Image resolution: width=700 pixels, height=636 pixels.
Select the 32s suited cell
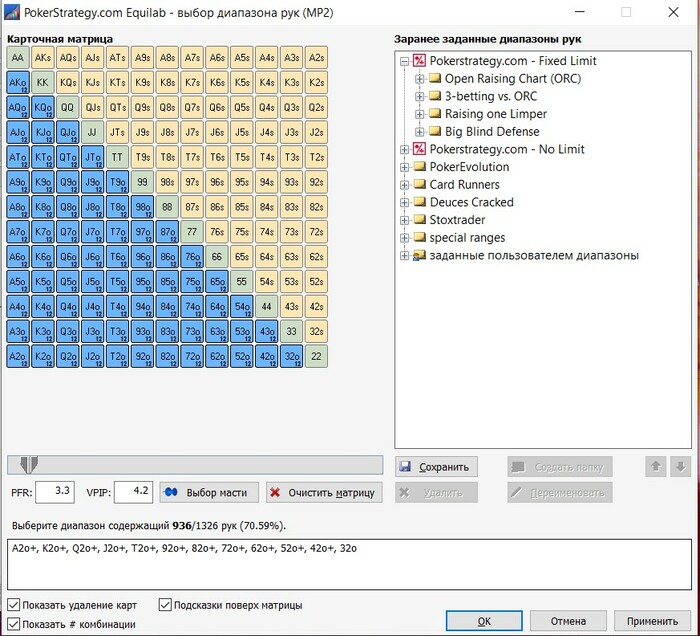click(x=317, y=332)
